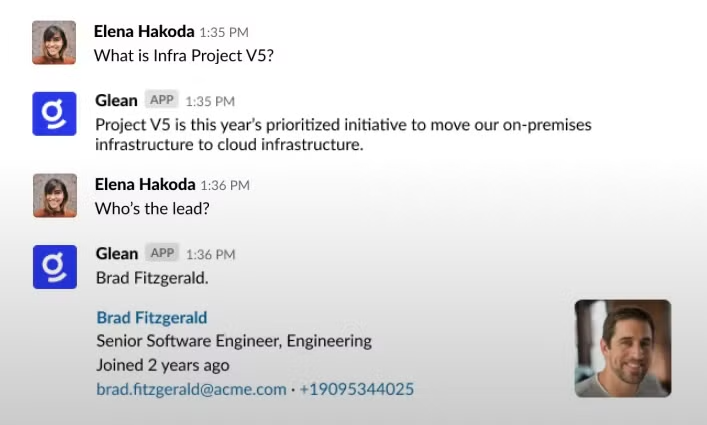The height and width of the screenshot is (425, 707).
Task: Open the Brad Fitzgerald profile name link
Action: 151,317
